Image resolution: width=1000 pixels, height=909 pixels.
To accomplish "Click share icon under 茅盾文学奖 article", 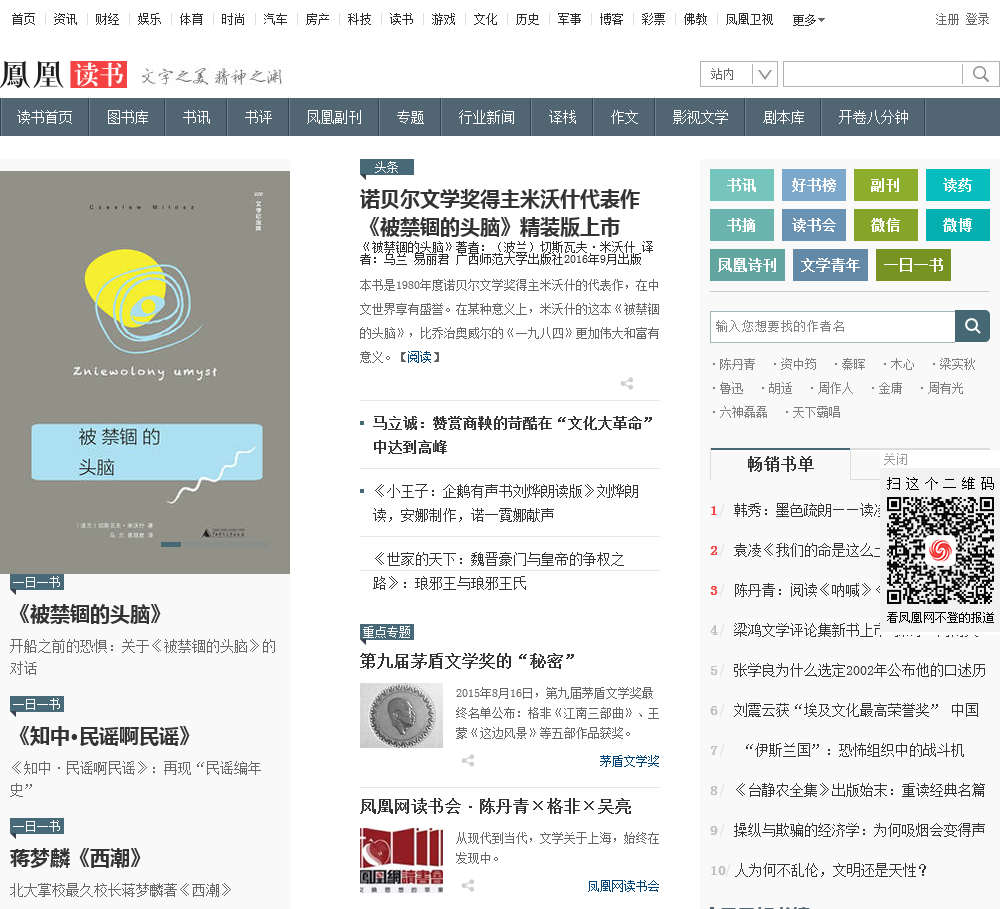I will [467, 760].
